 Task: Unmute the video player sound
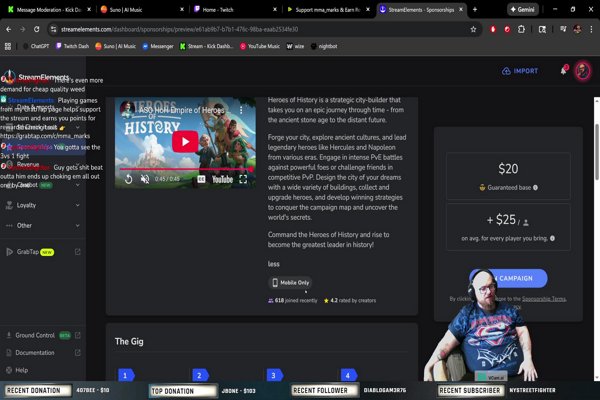(x=145, y=179)
